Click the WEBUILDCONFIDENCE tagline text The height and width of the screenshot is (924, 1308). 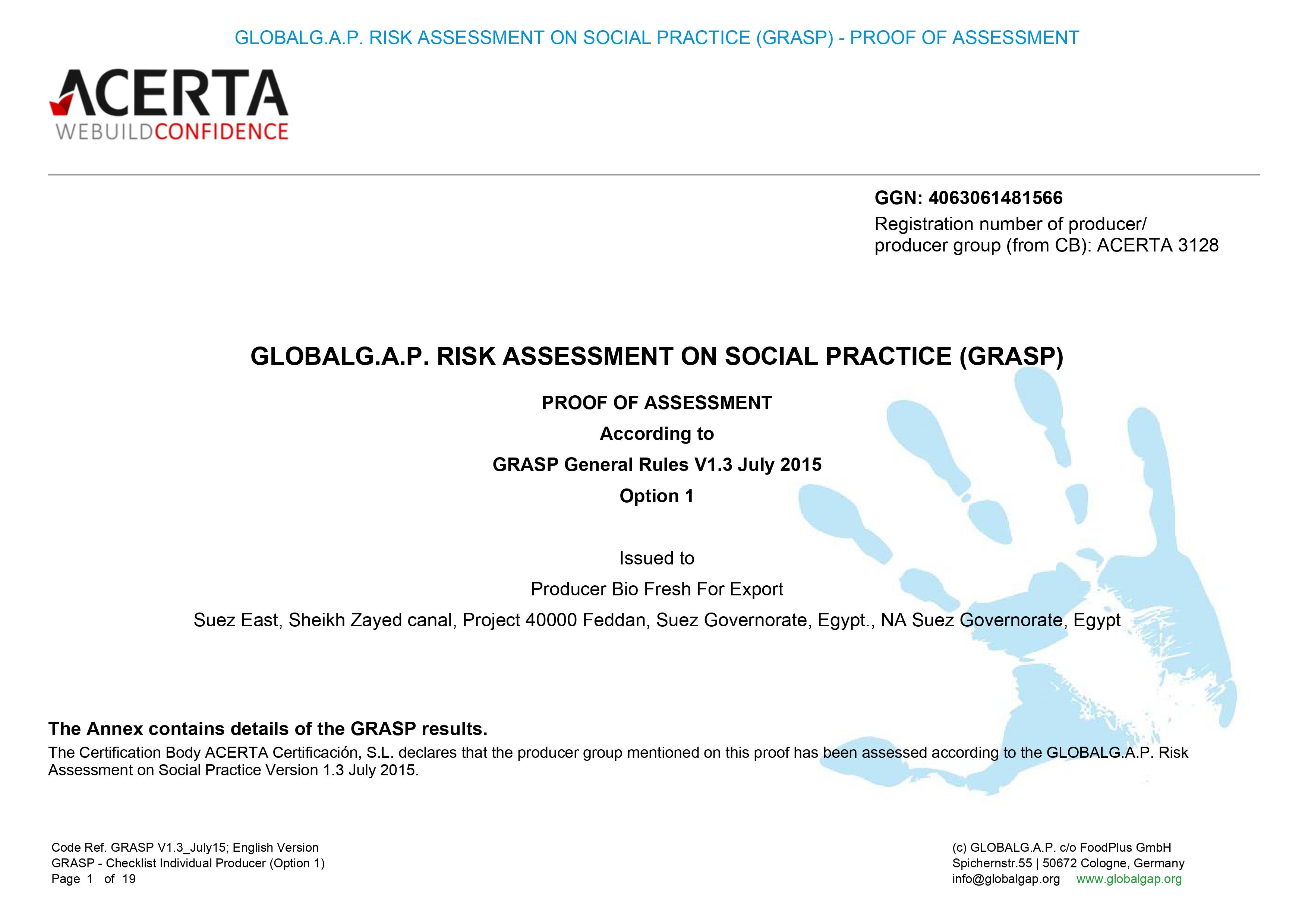point(172,132)
